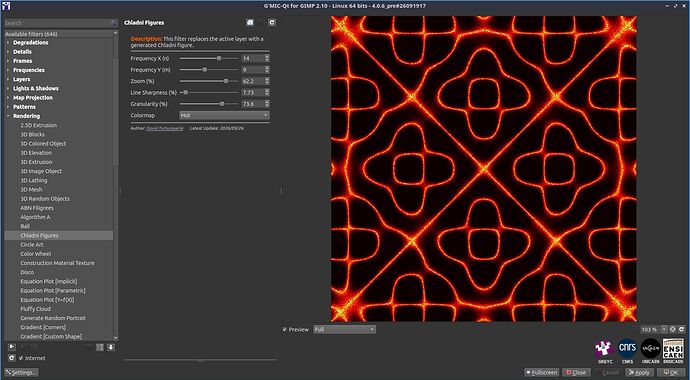Click the Chladni figure preview image
The width and height of the screenshot is (690, 380).
coord(484,169)
